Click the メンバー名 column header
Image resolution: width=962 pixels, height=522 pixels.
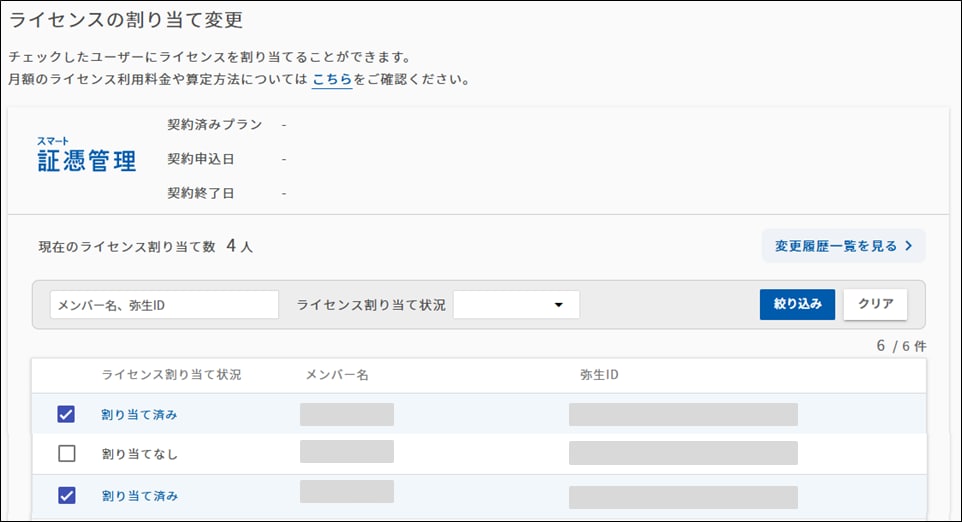pyautogui.click(x=337, y=375)
